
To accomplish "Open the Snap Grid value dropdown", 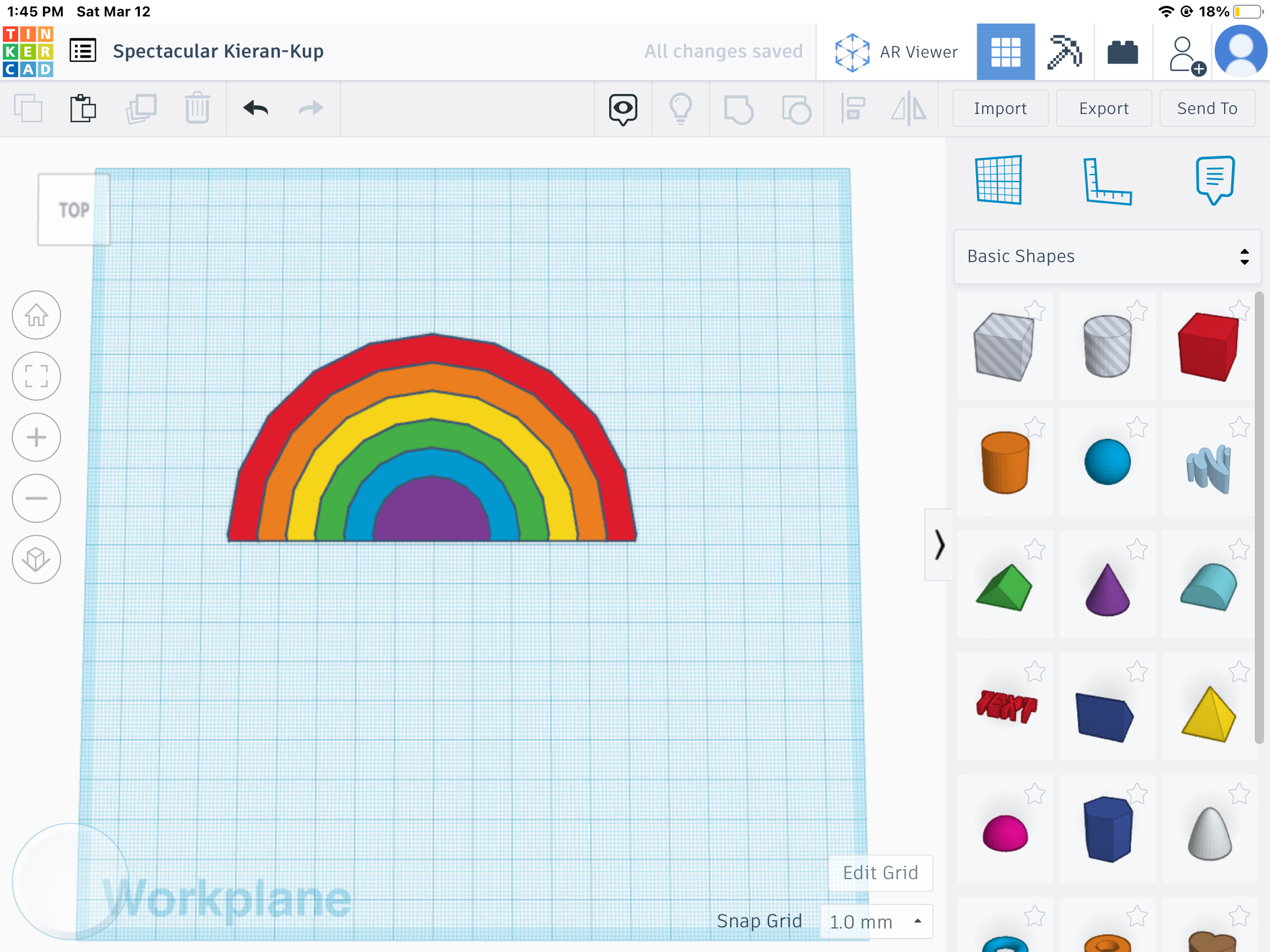I will 877,921.
